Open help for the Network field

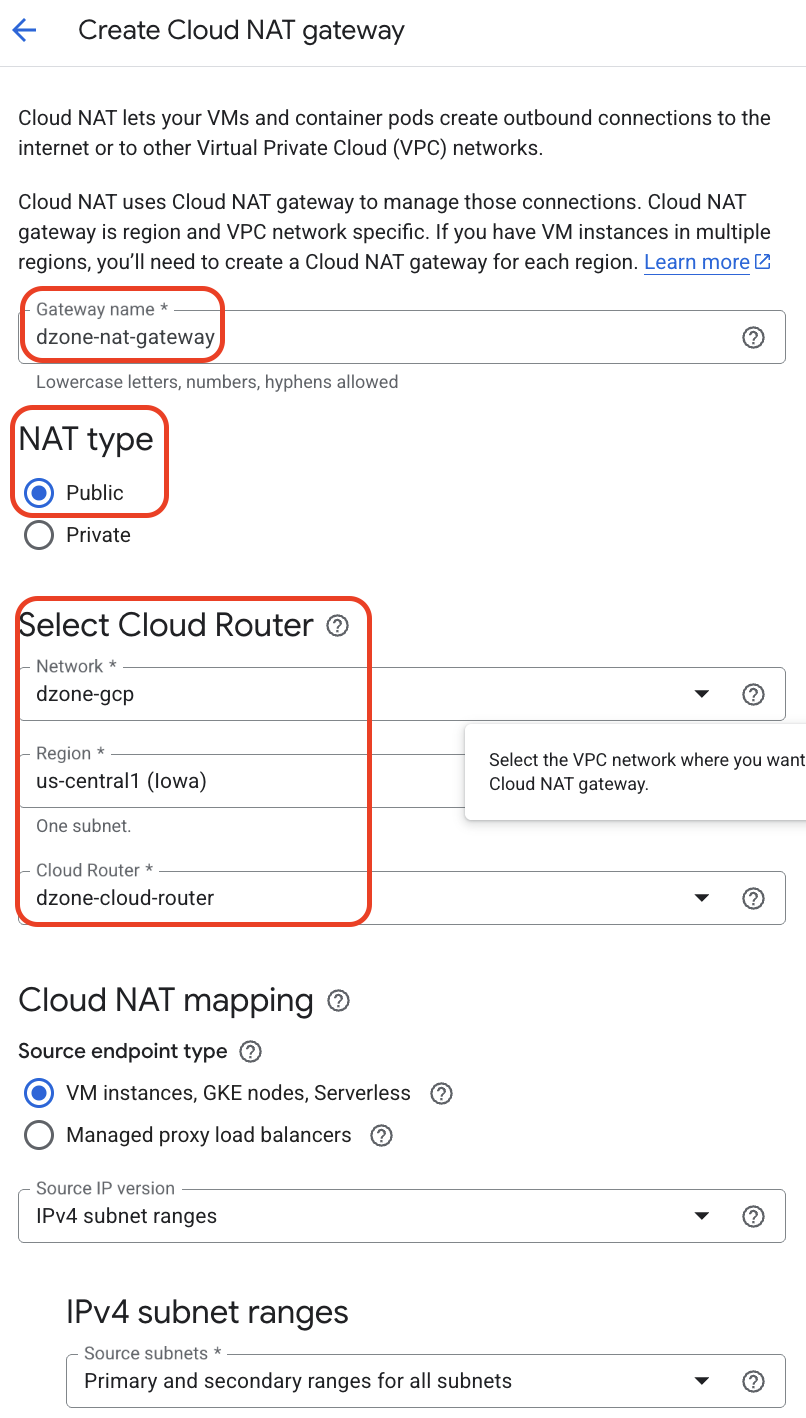click(753, 693)
